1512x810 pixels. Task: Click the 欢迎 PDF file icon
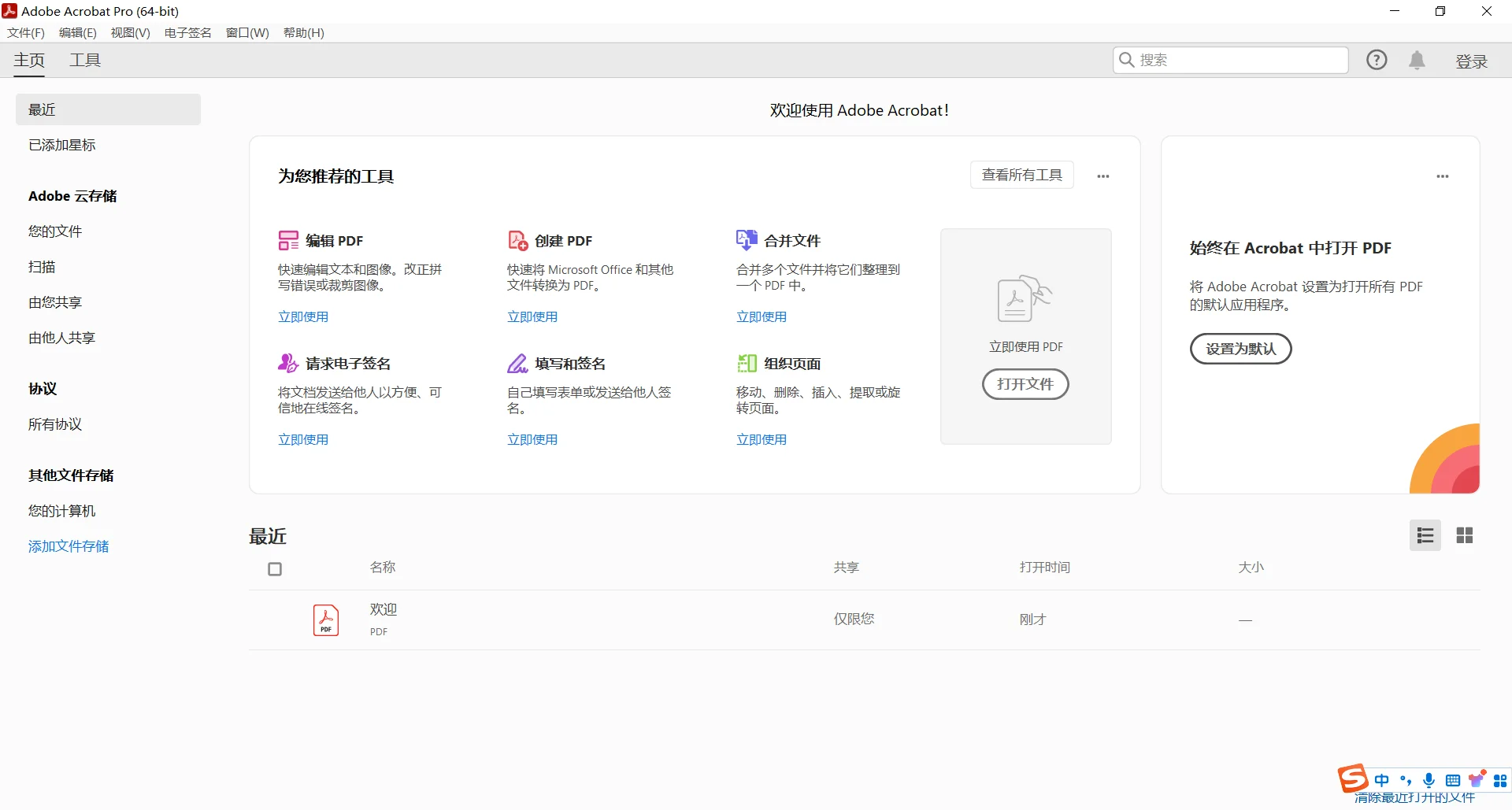(x=326, y=620)
